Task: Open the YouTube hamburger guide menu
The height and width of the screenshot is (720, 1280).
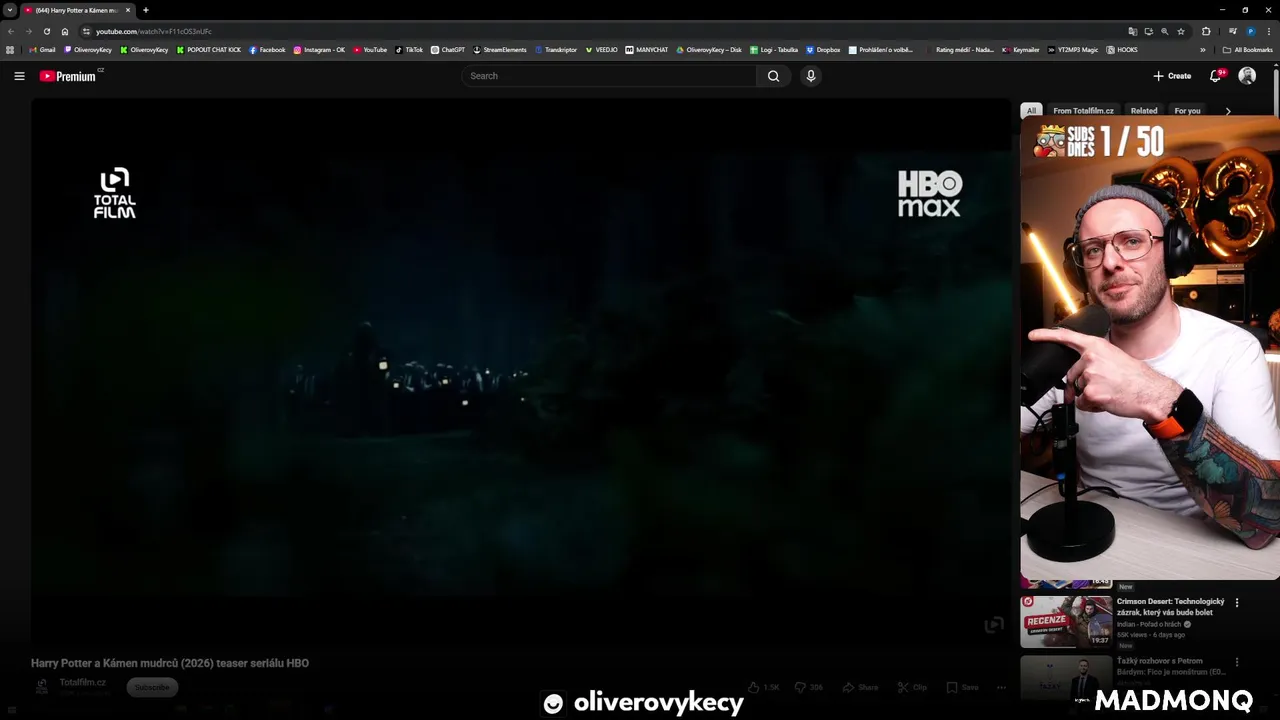Action: tap(19, 76)
